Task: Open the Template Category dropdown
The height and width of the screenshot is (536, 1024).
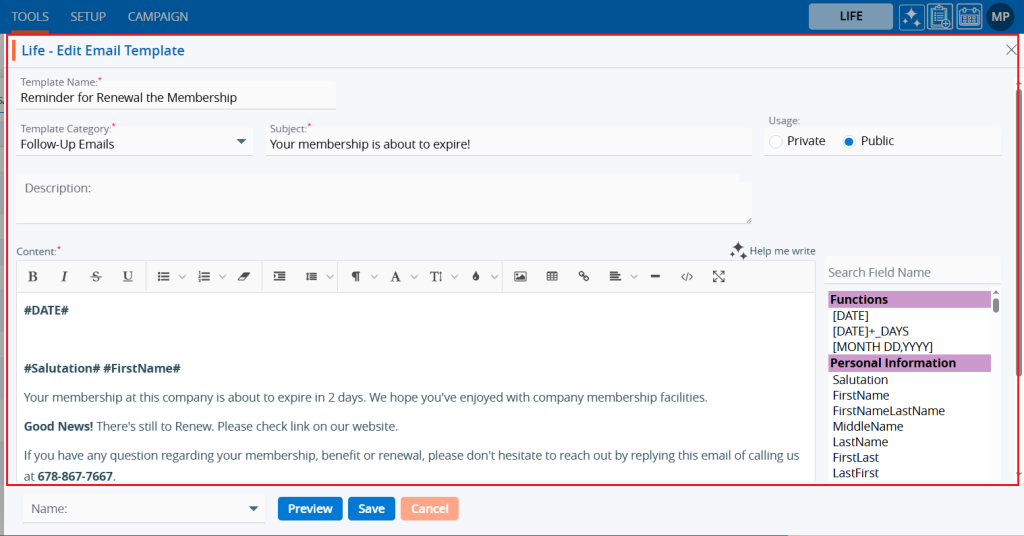Action: 241,143
